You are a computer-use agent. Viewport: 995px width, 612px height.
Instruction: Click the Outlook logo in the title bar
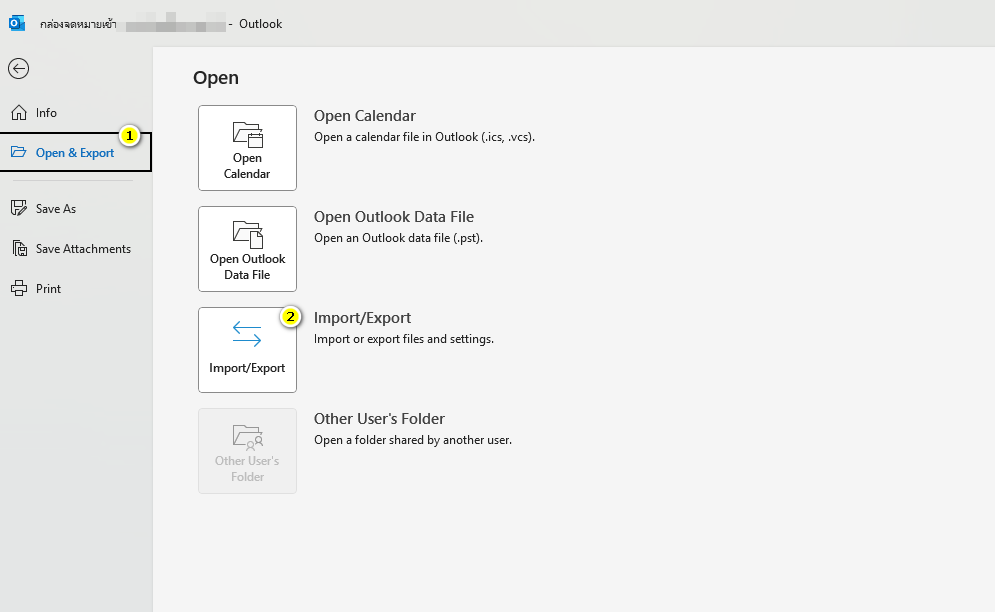point(17,23)
